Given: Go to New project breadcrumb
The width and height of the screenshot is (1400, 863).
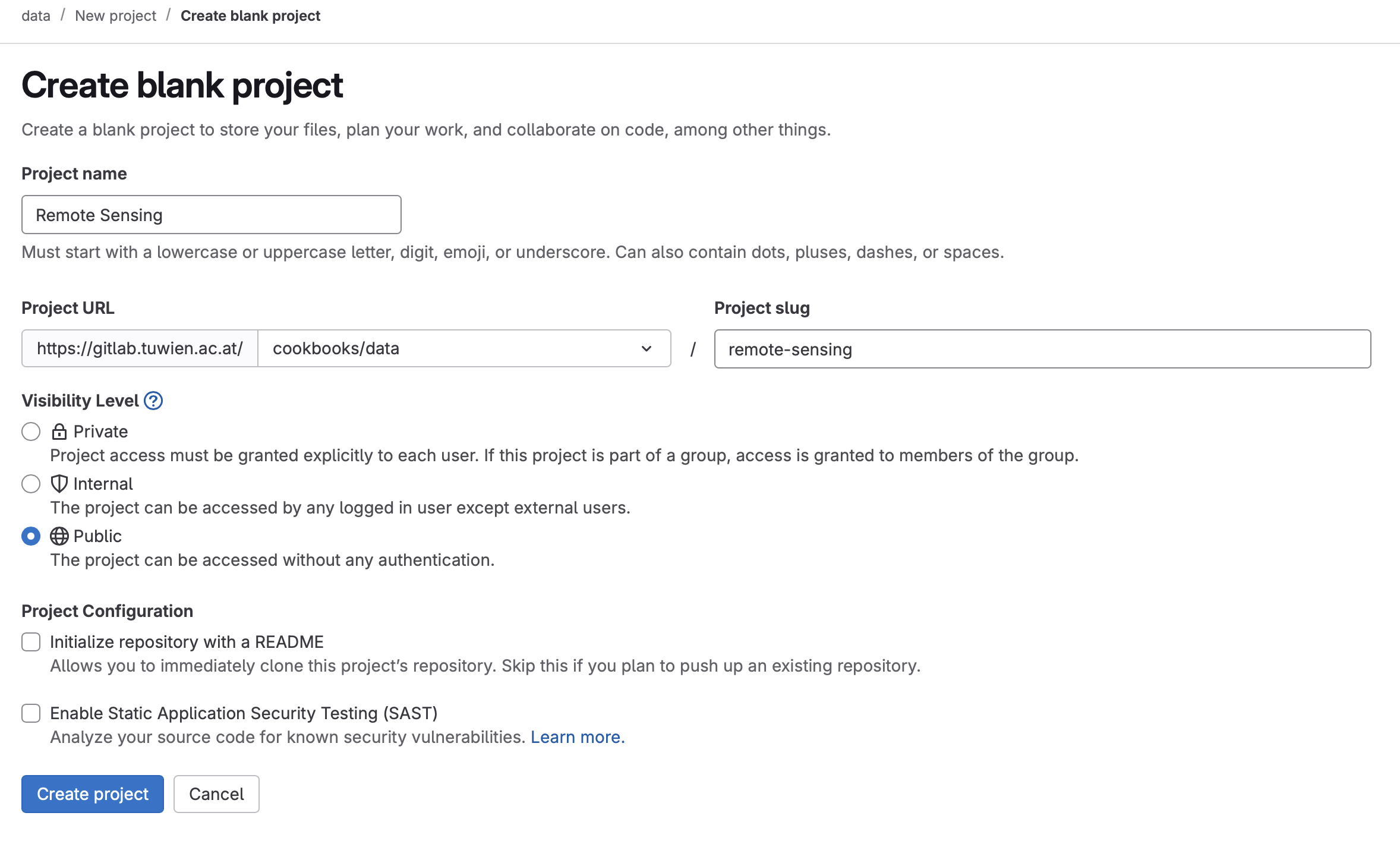Looking at the screenshot, I should pos(116,16).
